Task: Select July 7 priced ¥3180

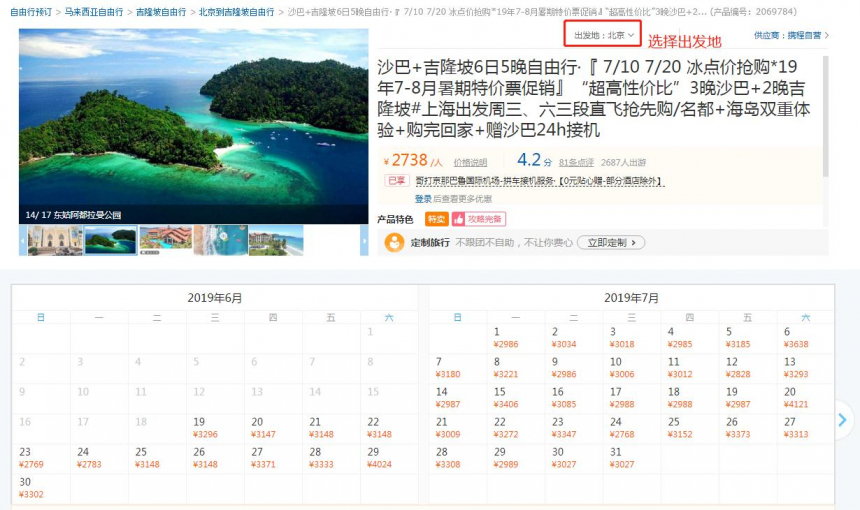Action: [x=458, y=369]
